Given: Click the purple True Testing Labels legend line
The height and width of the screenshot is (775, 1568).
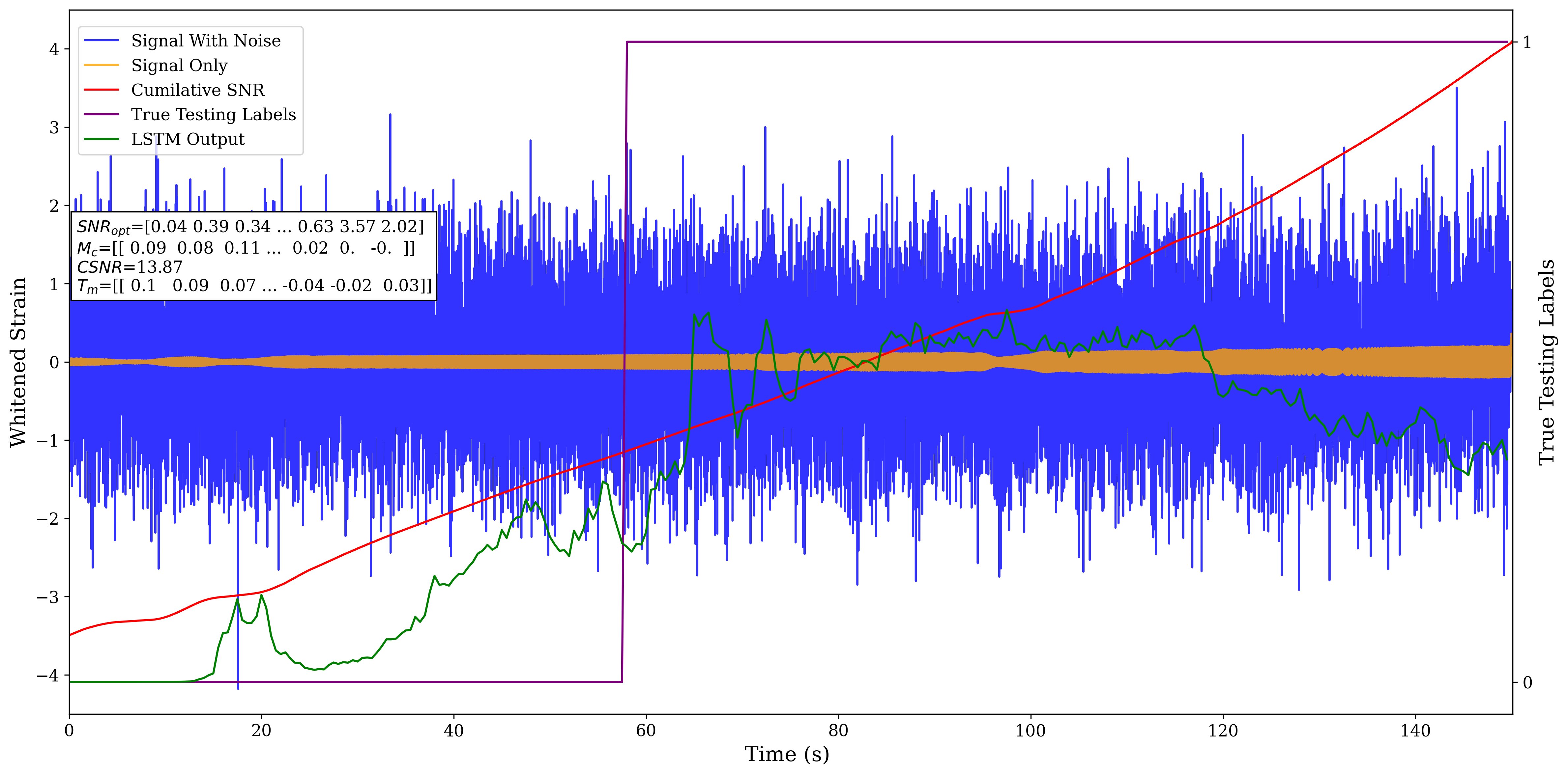Looking at the screenshot, I should [x=101, y=114].
